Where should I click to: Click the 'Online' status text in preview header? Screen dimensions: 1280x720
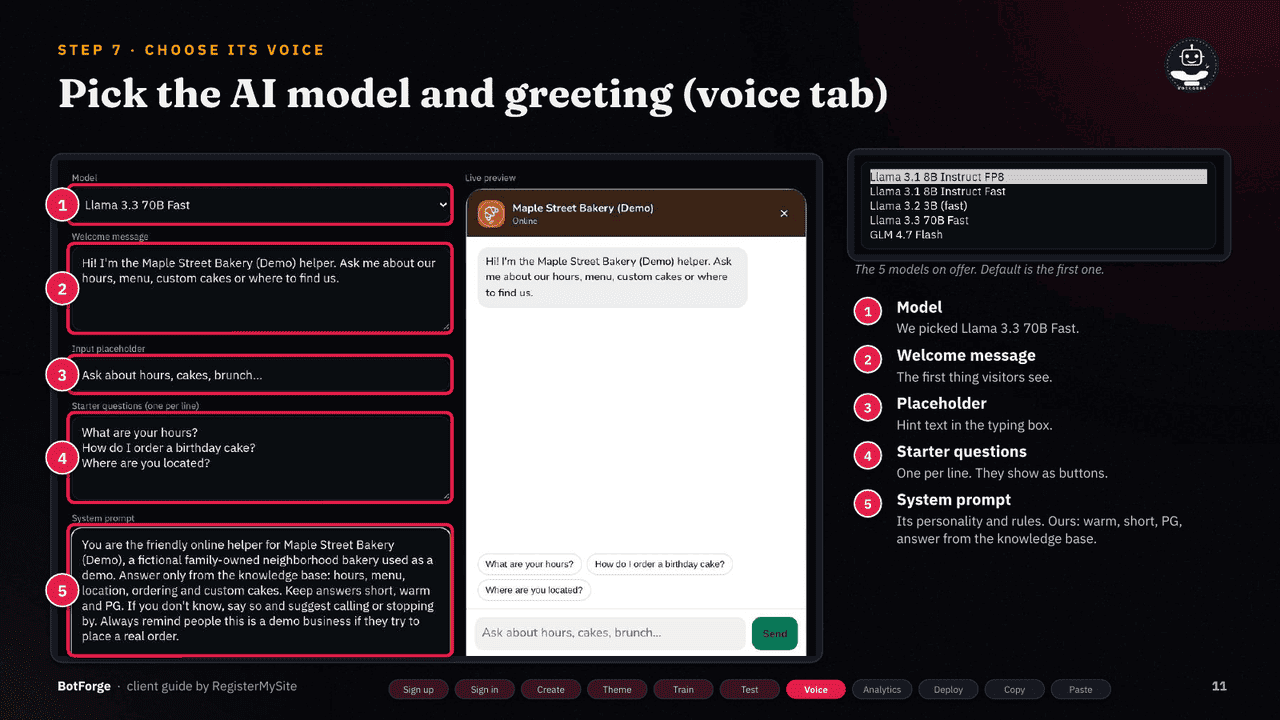pyautogui.click(x=525, y=221)
